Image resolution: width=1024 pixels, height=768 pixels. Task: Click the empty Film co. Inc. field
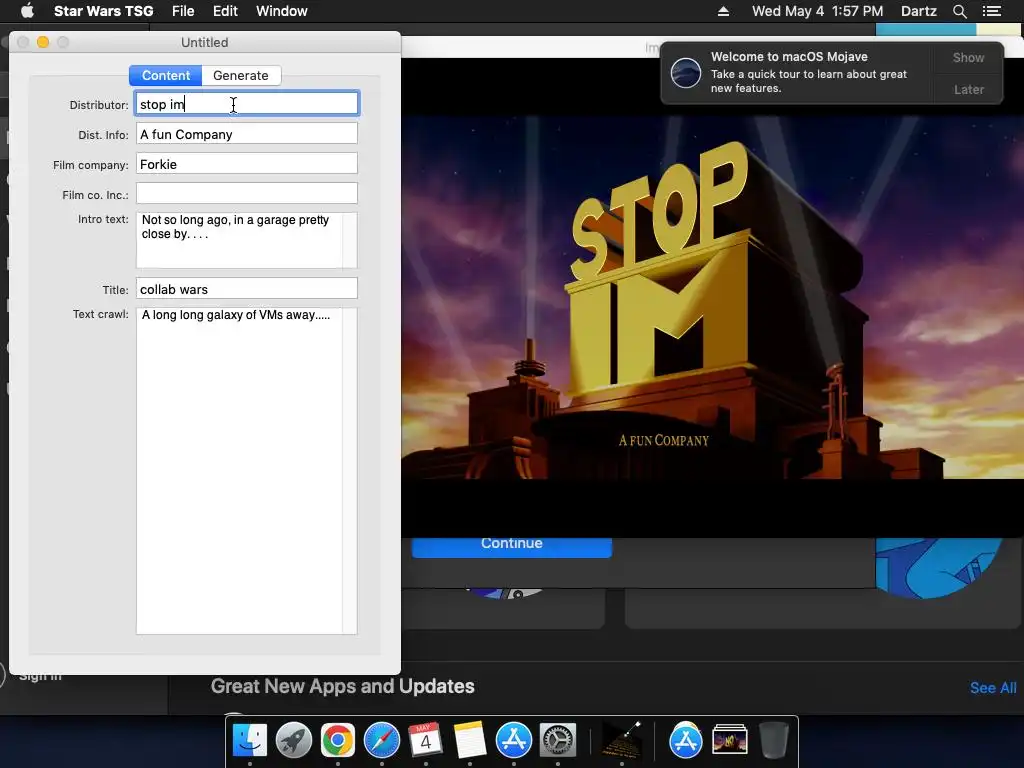pos(247,194)
